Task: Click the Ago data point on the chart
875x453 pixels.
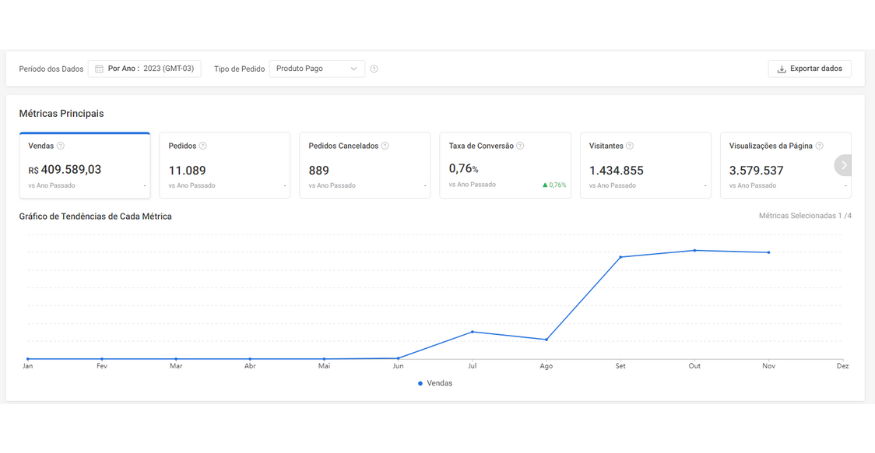Action: point(546,340)
